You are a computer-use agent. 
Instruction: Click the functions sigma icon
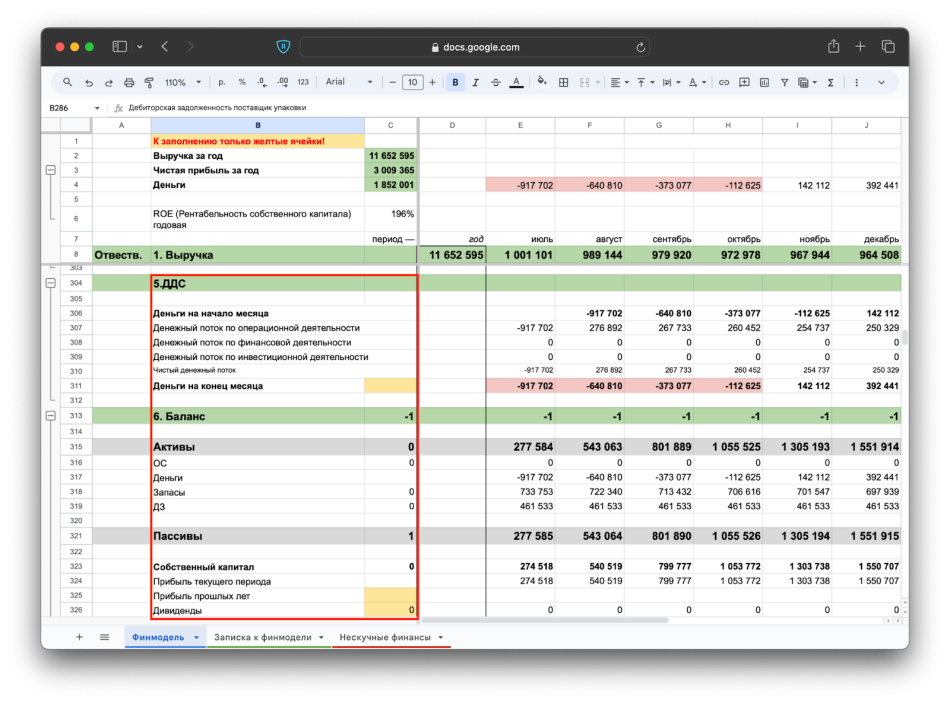831,83
